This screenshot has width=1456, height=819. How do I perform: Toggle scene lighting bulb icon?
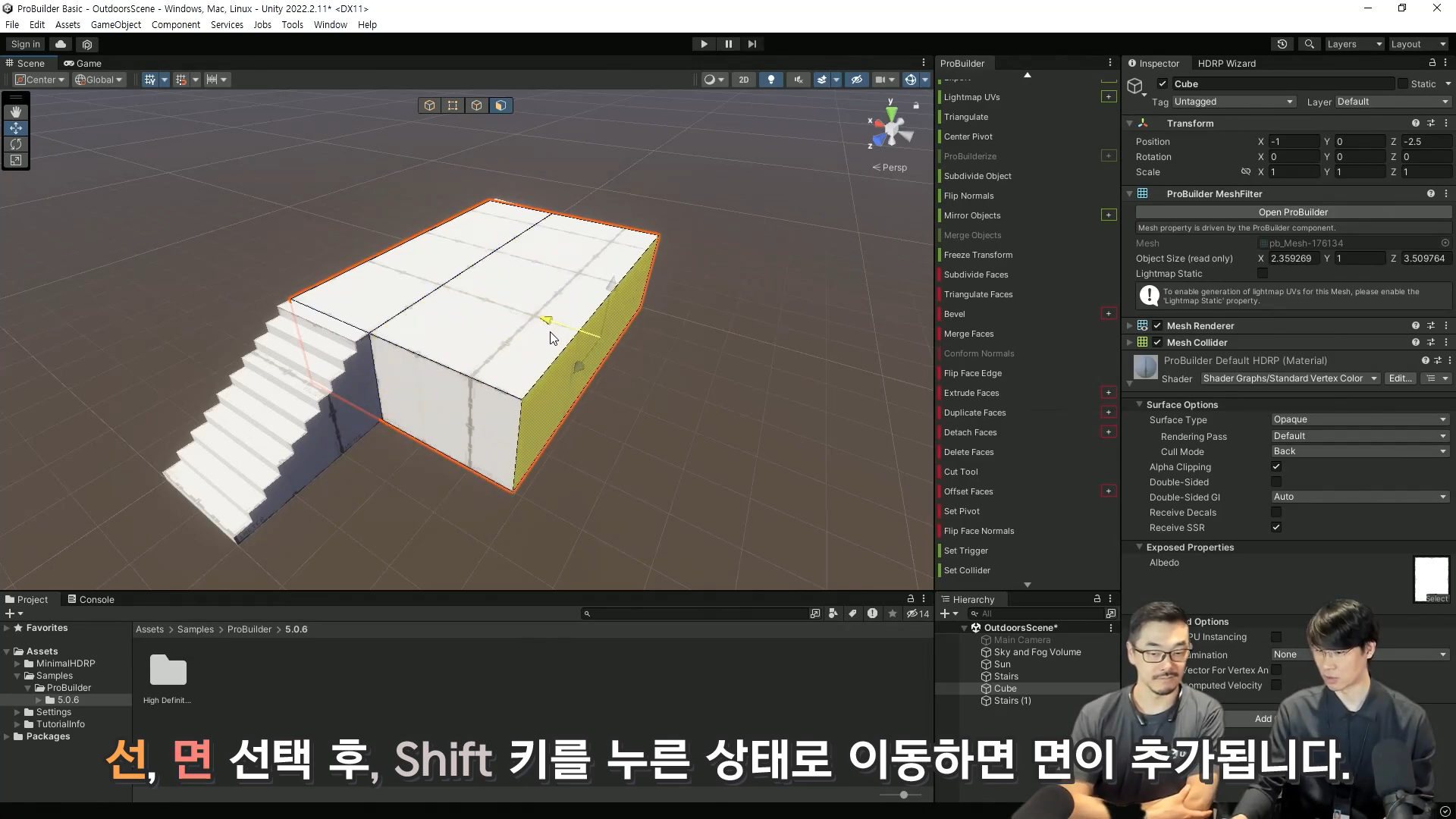point(771,80)
